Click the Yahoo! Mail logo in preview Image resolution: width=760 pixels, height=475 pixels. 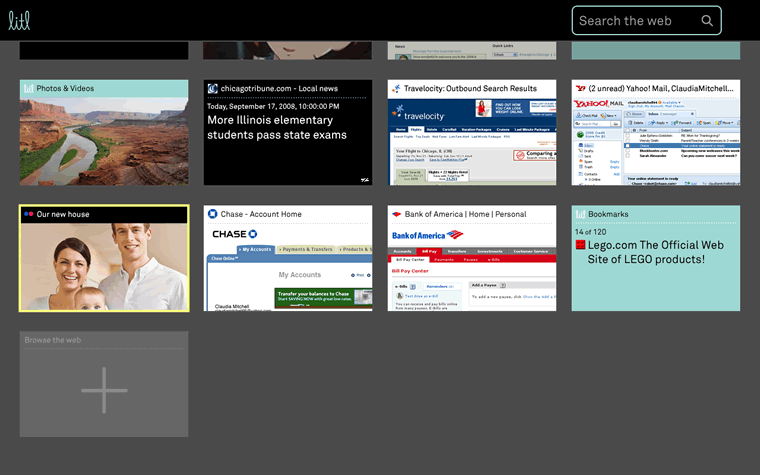coord(599,103)
